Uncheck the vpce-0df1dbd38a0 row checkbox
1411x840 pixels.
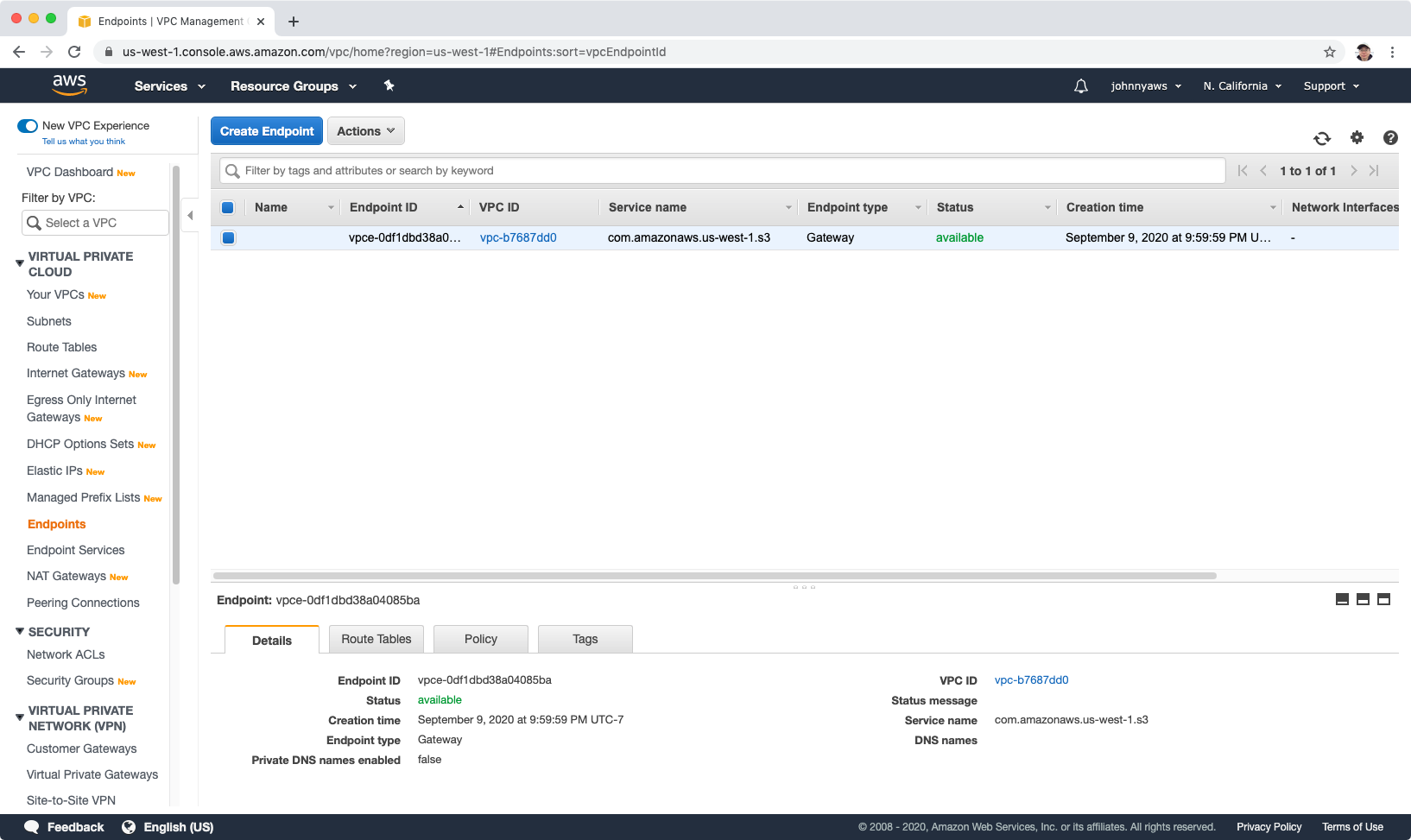tap(228, 237)
